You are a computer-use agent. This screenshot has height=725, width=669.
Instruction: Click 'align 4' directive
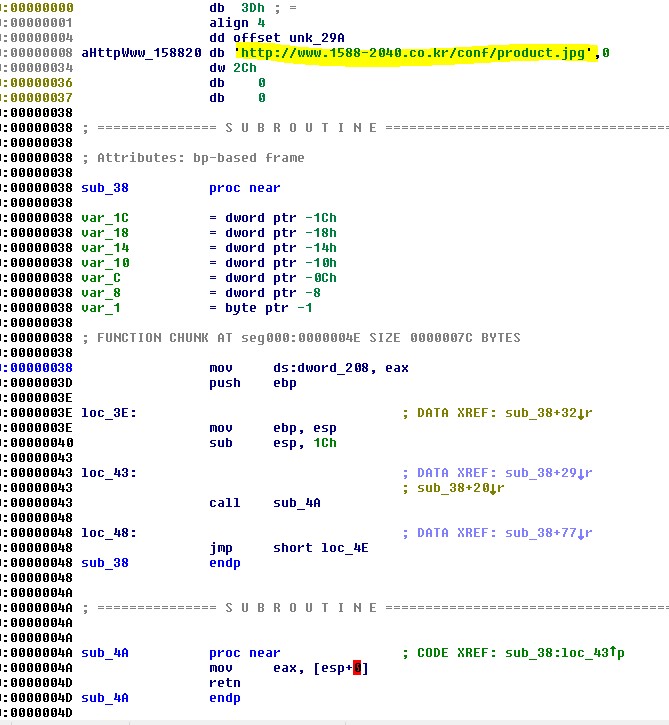[237, 23]
